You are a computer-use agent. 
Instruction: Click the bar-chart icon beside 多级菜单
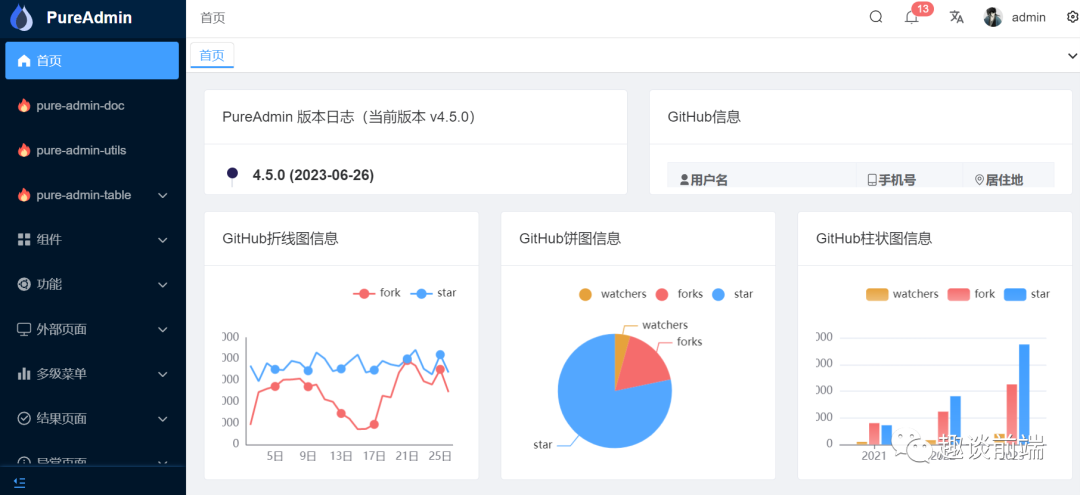[24, 374]
